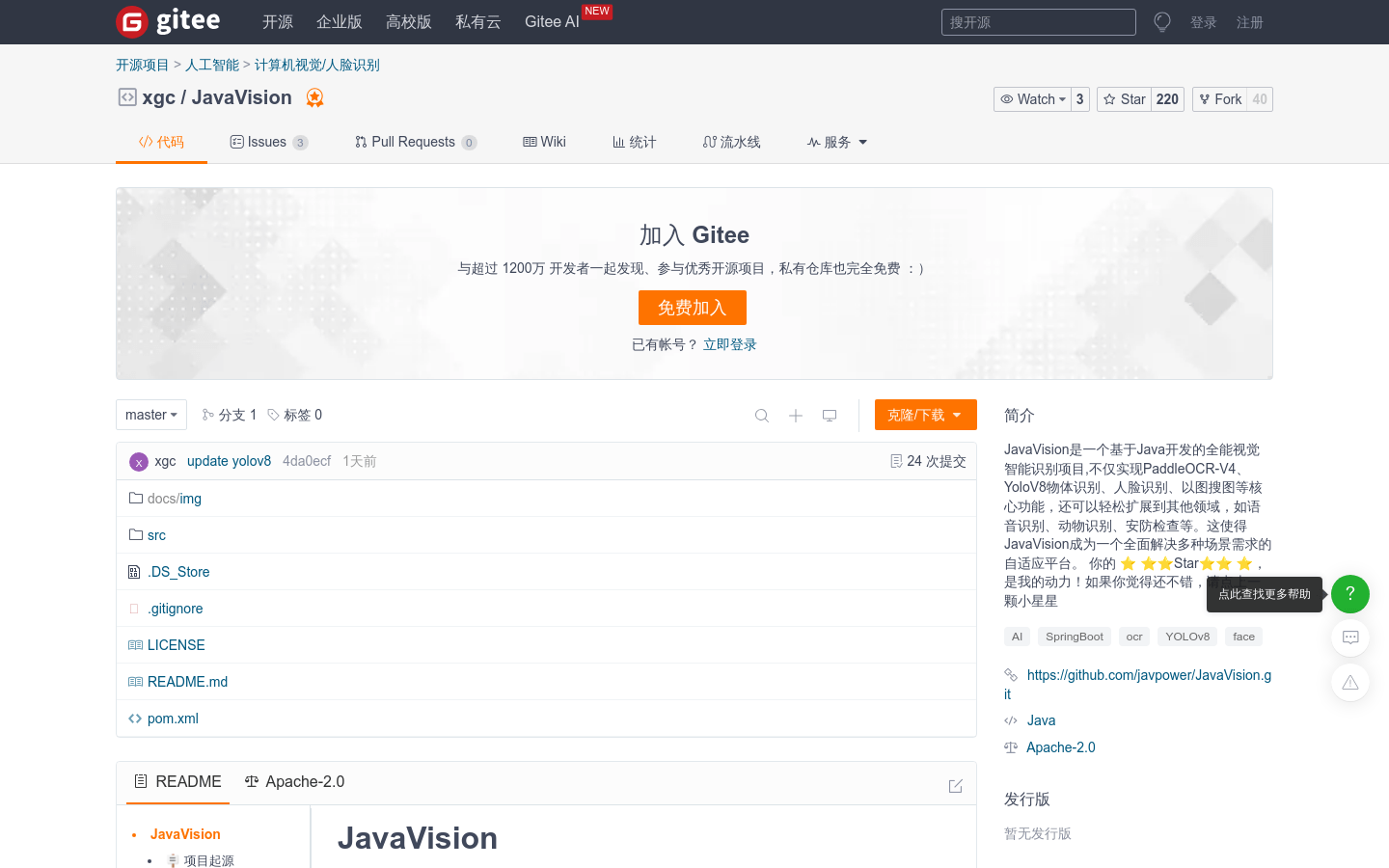Screen dimensions: 1389x868
Task: Click 开源项目 breadcrumb link
Action: tap(143, 65)
